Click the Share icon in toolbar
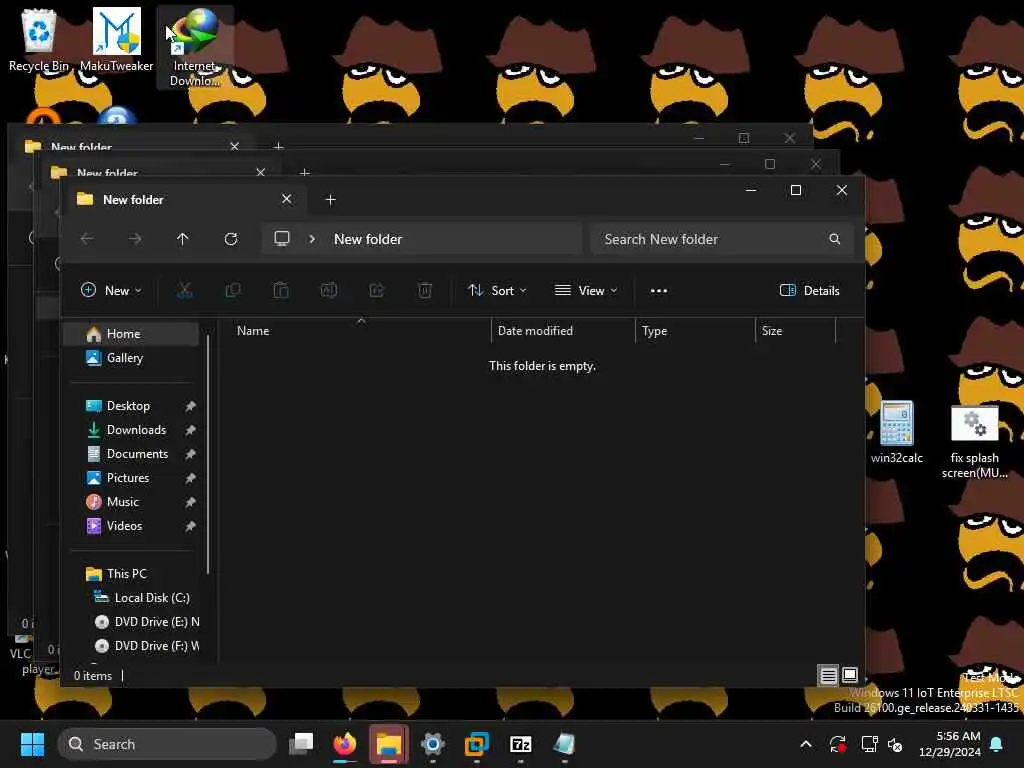Viewport: 1024px width, 768px height. coord(377,291)
